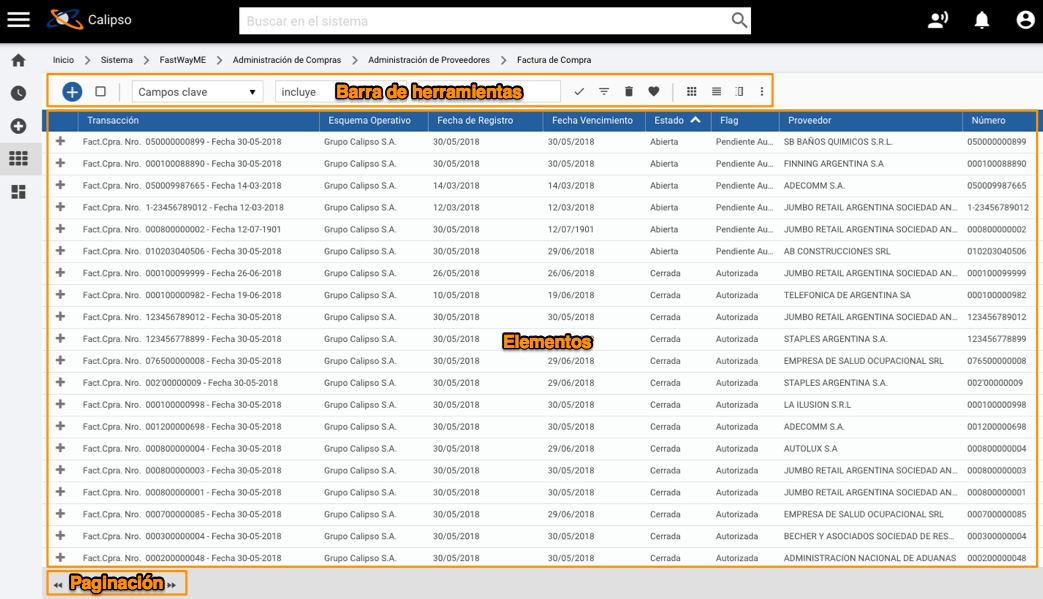
Task: Expand row 000100000982 with plus
Action: 61,295
